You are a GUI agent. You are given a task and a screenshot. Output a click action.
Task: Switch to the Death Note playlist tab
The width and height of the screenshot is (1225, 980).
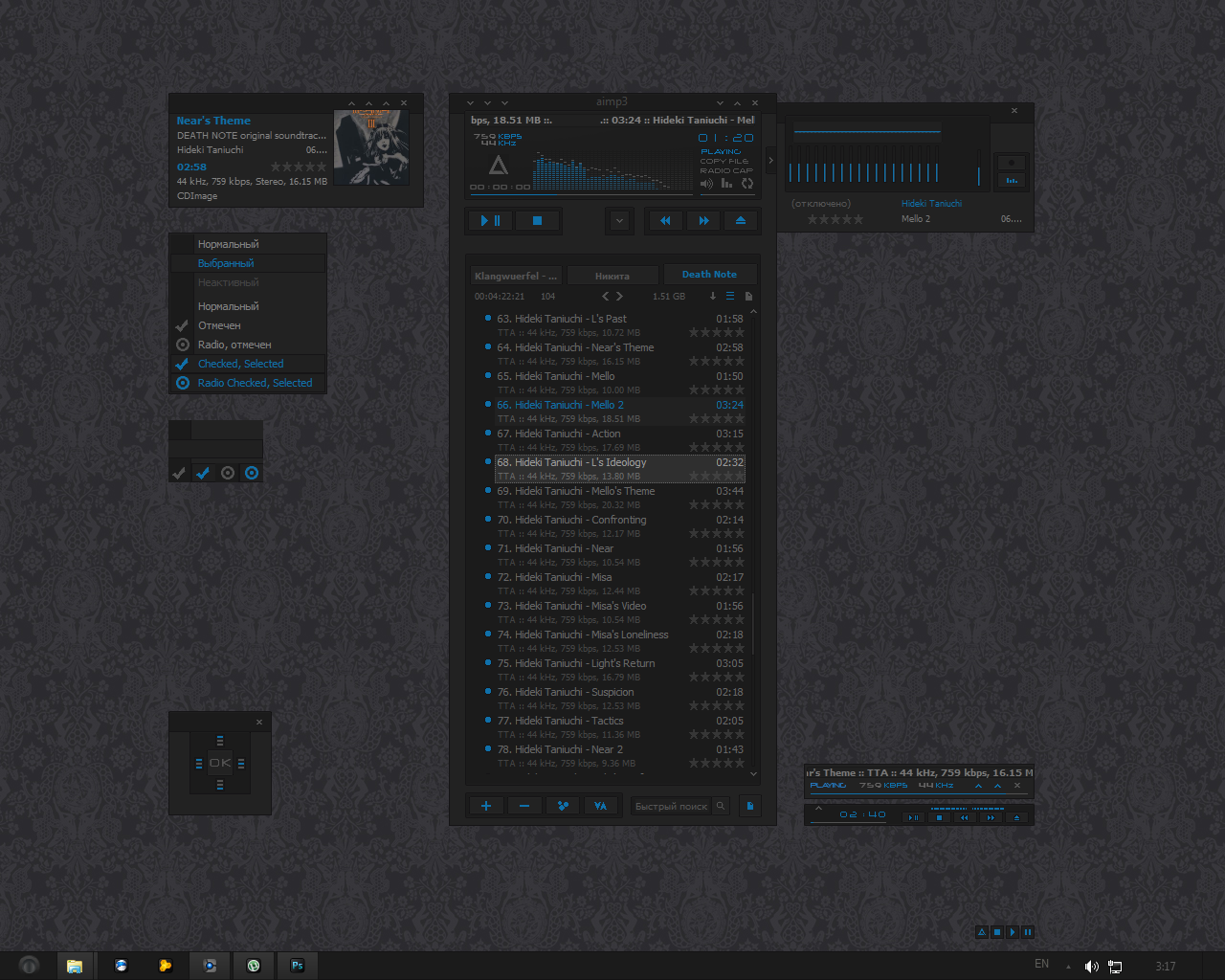(x=709, y=275)
